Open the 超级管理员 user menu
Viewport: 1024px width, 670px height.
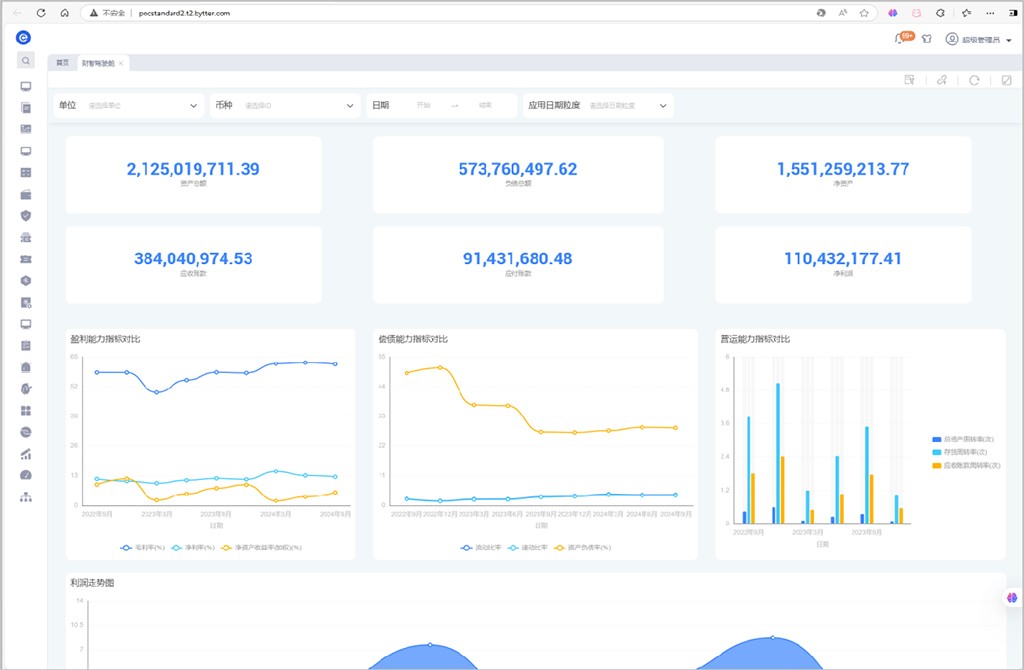tap(979, 39)
